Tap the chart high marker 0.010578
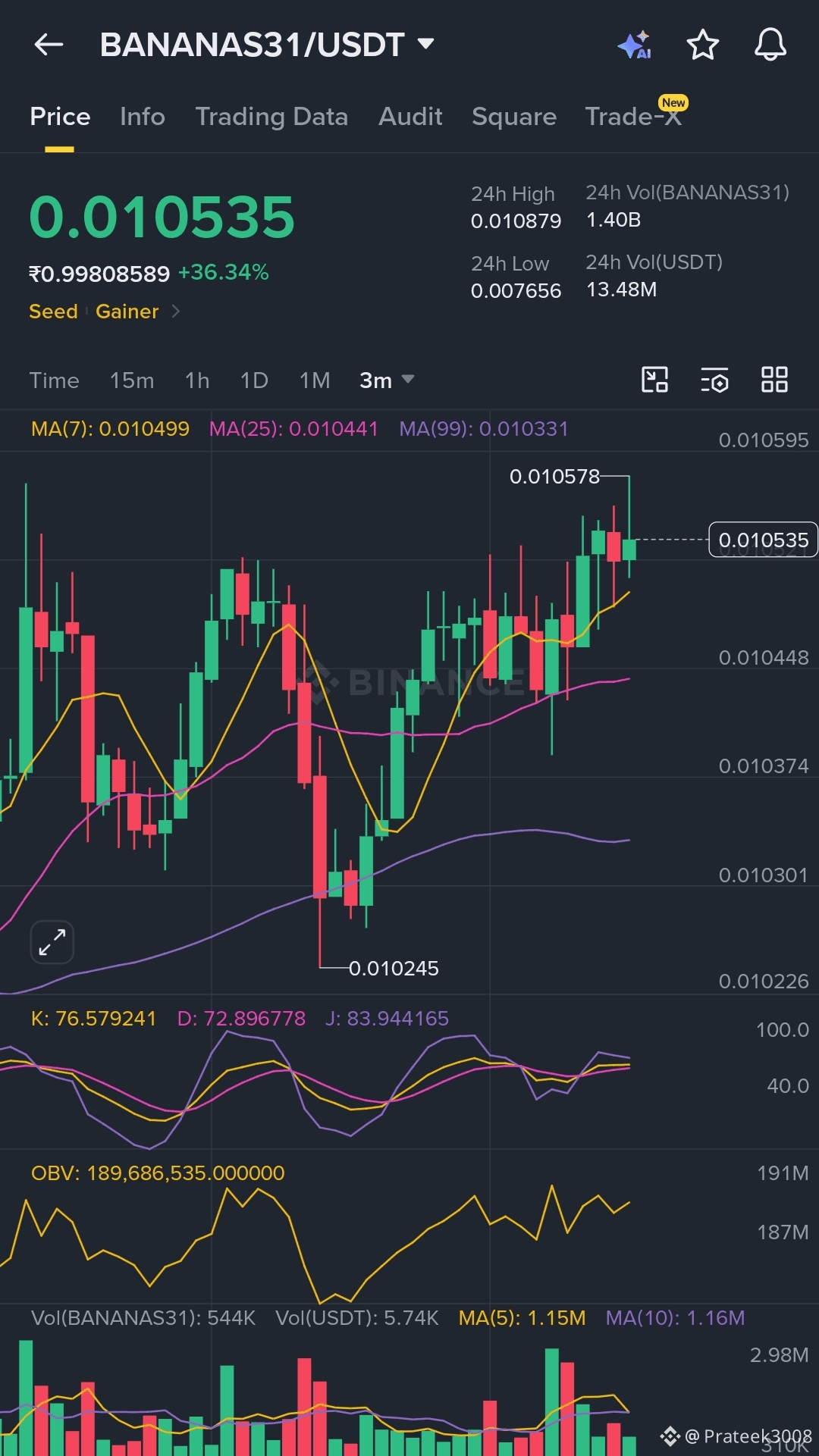The height and width of the screenshot is (1456, 819). [554, 477]
